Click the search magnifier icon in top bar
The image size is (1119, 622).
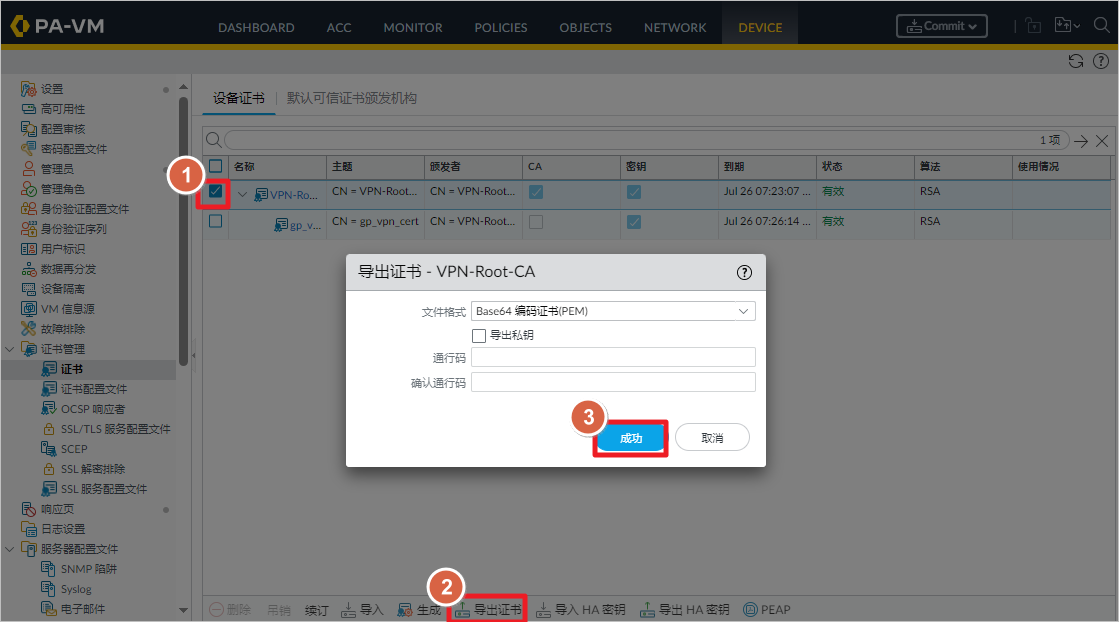coord(1102,26)
